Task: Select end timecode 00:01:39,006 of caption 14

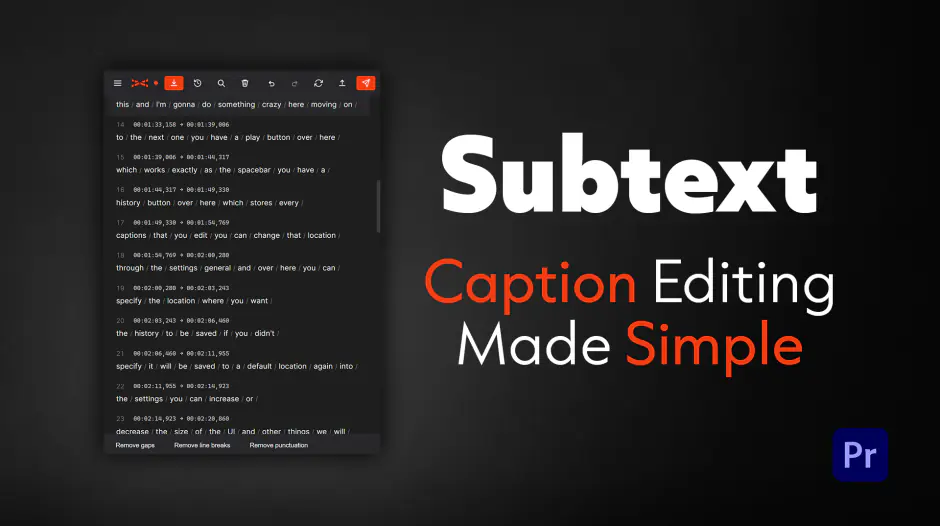Action: [207, 125]
